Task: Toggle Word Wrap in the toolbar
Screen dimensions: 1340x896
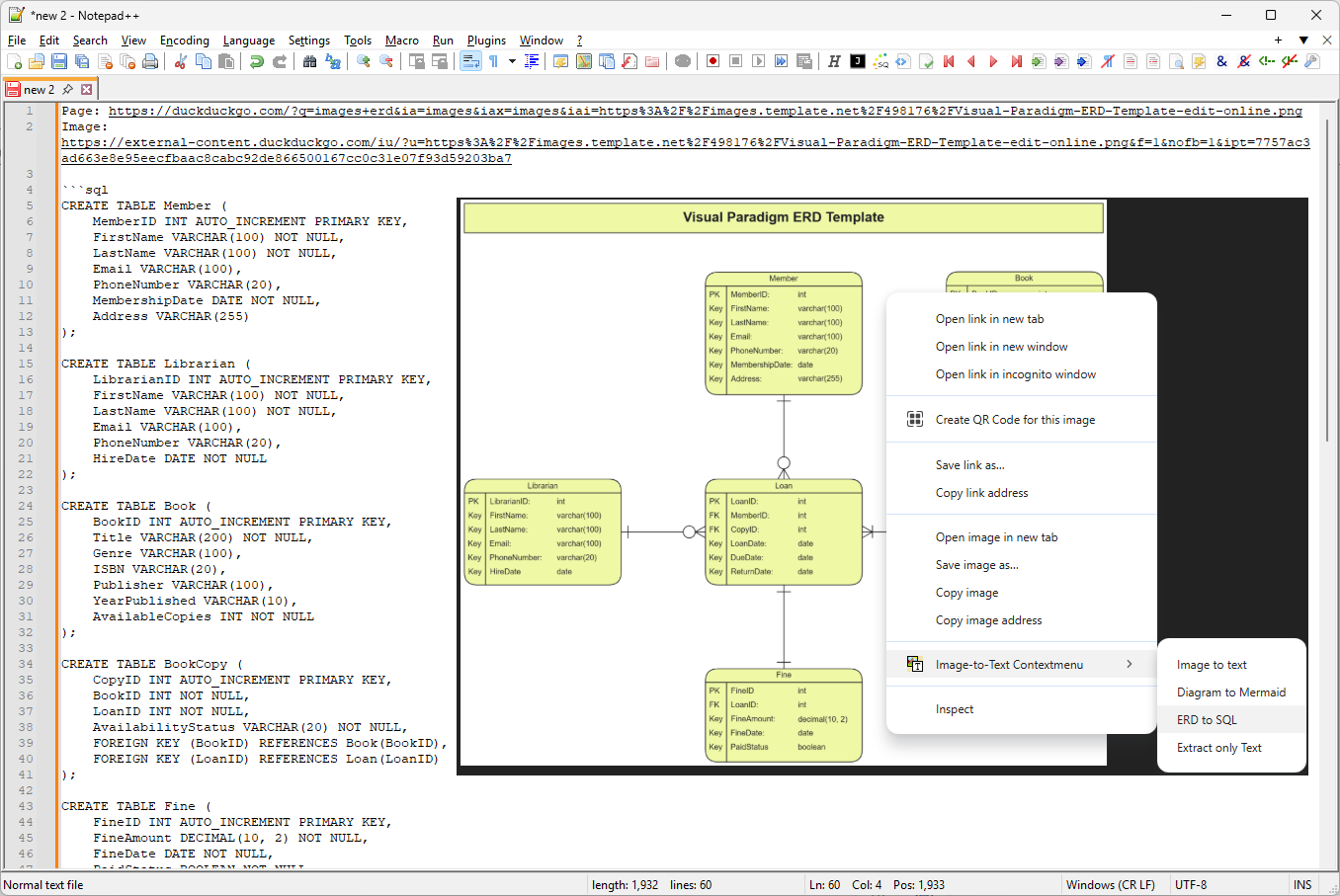Action: 470,61
